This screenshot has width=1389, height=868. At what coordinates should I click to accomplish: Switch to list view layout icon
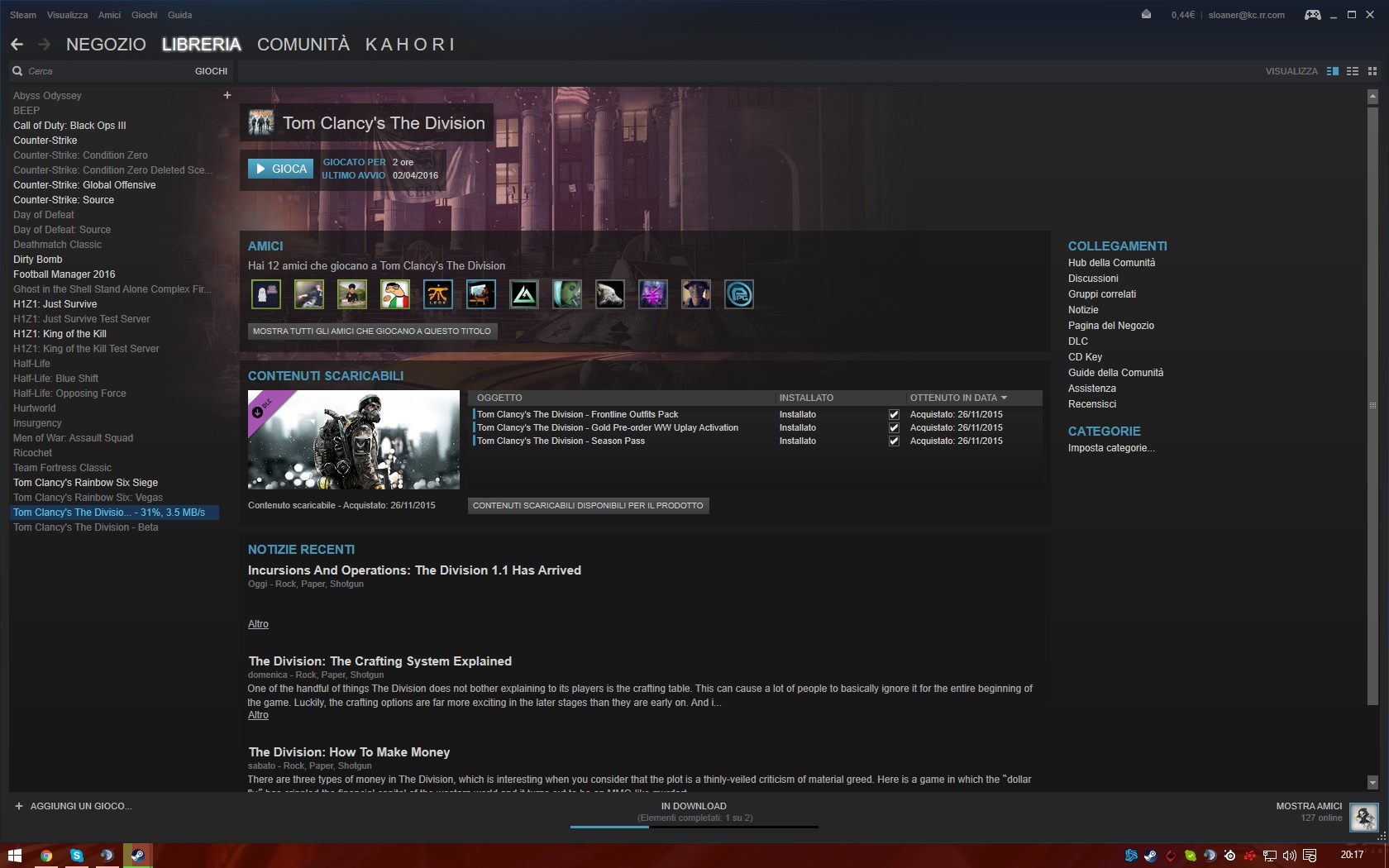pos(1353,71)
